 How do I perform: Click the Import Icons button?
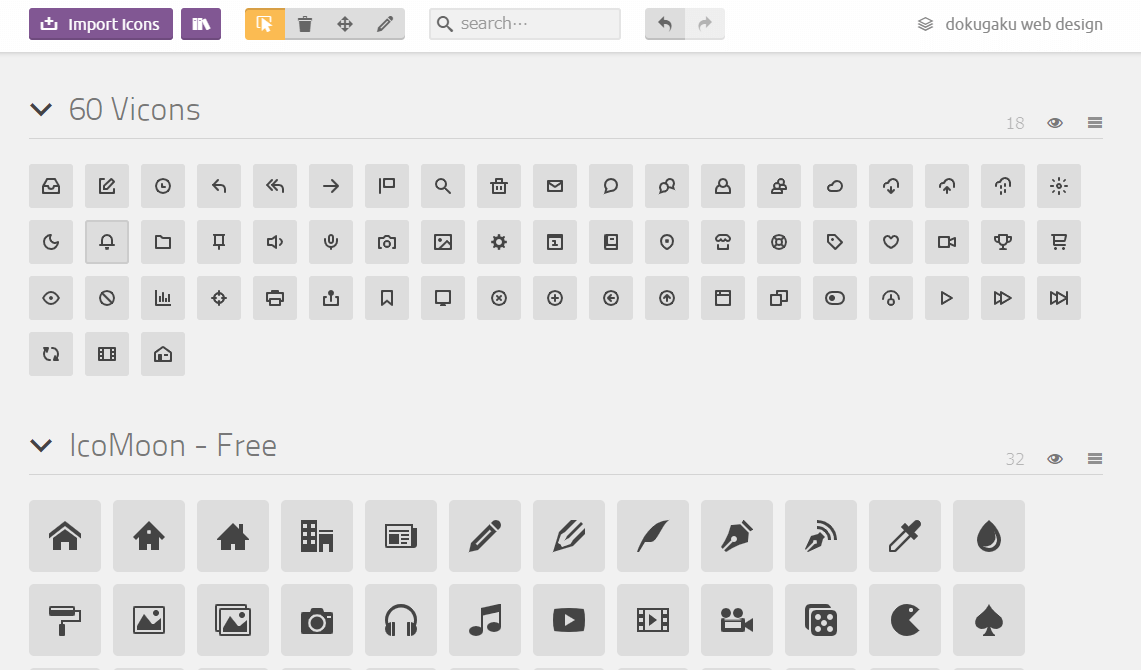[100, 24]
